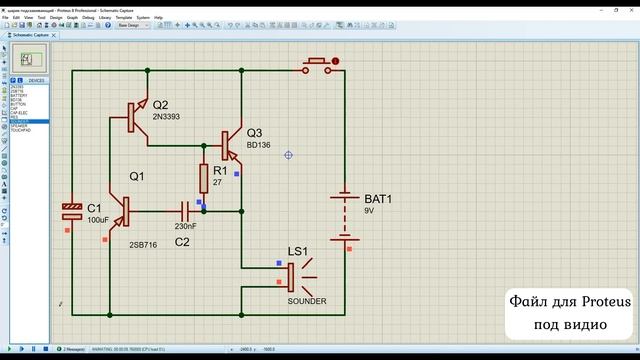This screenshot has height=360, width=640.
Task: Select the Selection Mode arrow tool
Action: pos(4,48)
